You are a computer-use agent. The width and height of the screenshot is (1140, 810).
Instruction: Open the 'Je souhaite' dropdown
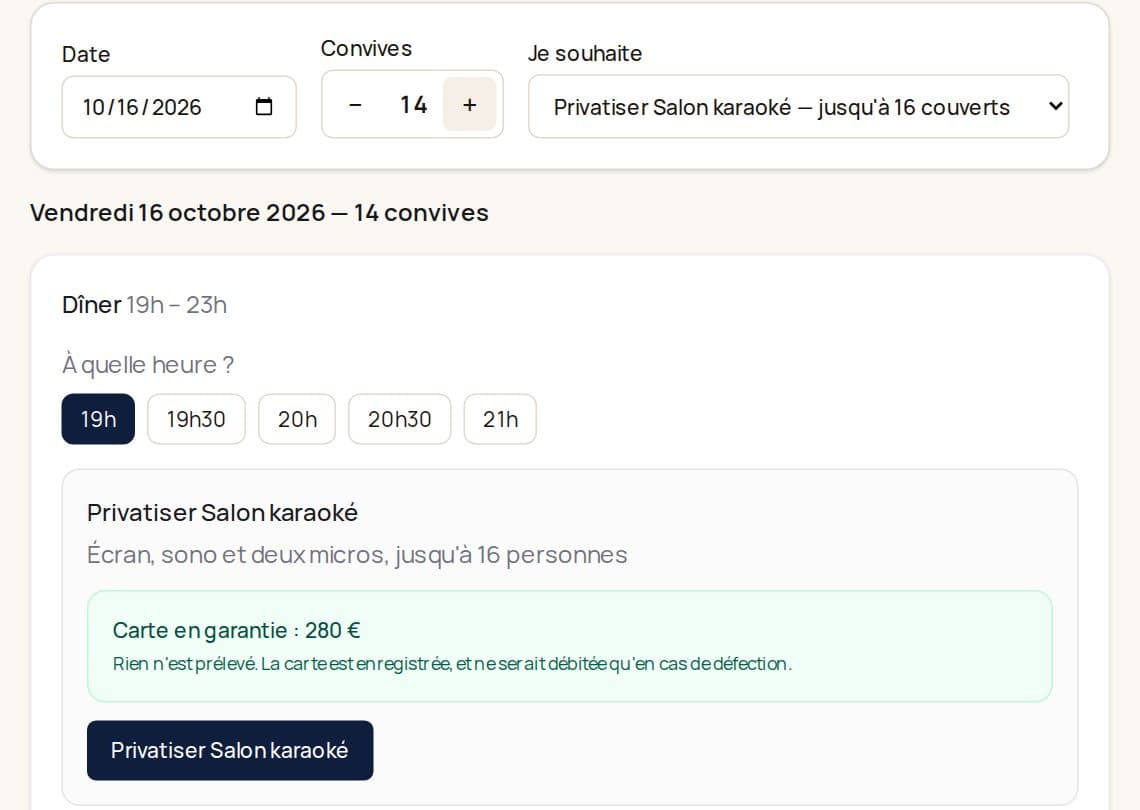click(x=798, y=106)
